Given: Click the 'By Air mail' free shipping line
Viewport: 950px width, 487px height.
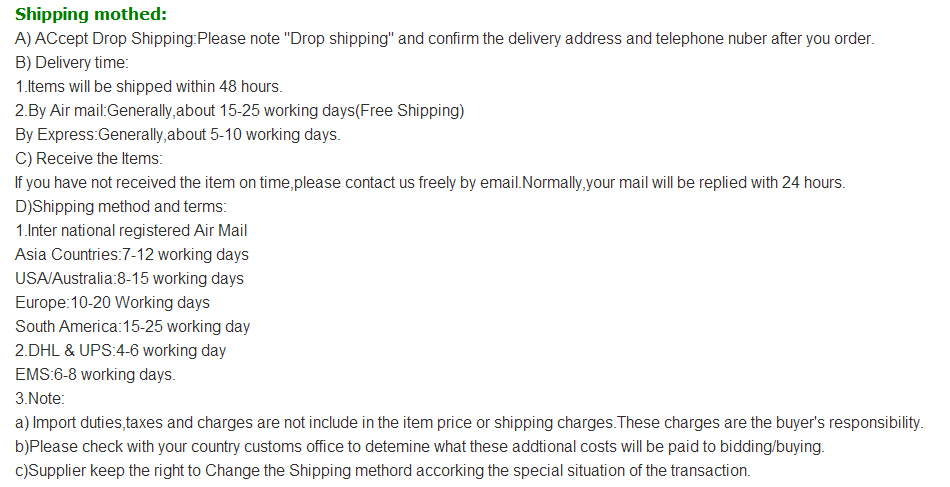Looking at the screenshot, I should [x=240, y=111].
